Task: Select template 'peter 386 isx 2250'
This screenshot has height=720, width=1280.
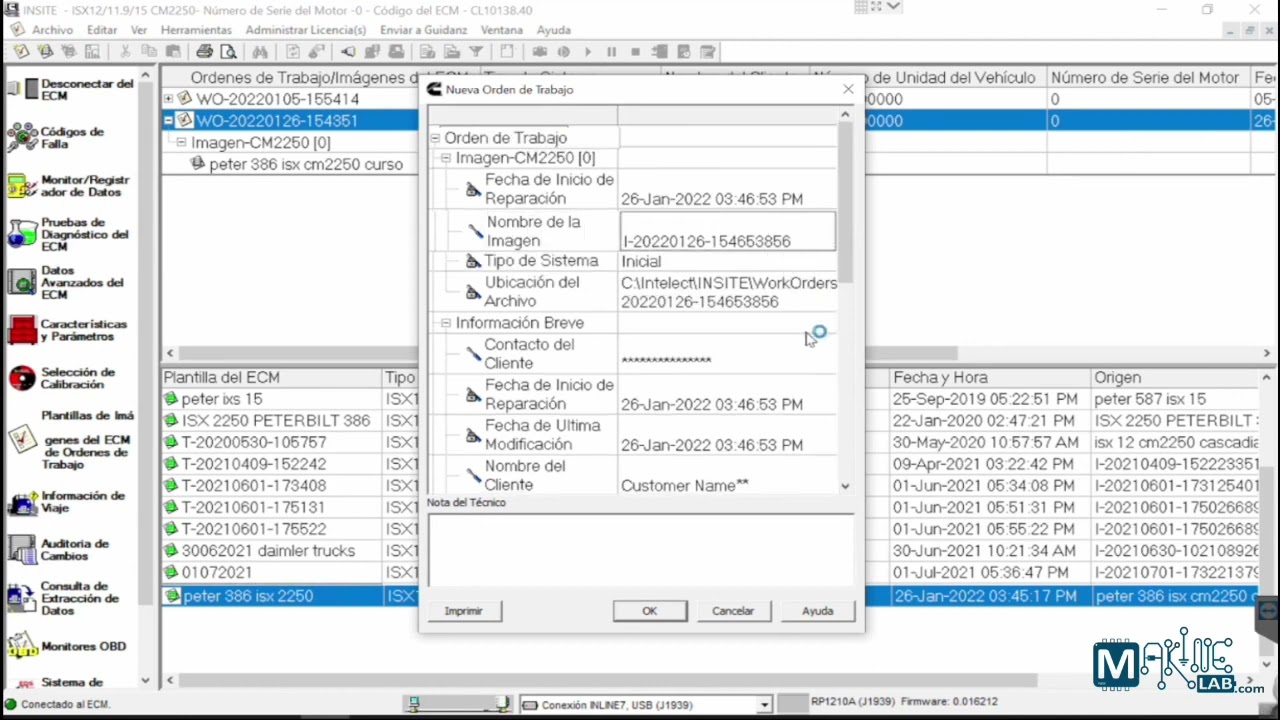Action: coord(248,596)
